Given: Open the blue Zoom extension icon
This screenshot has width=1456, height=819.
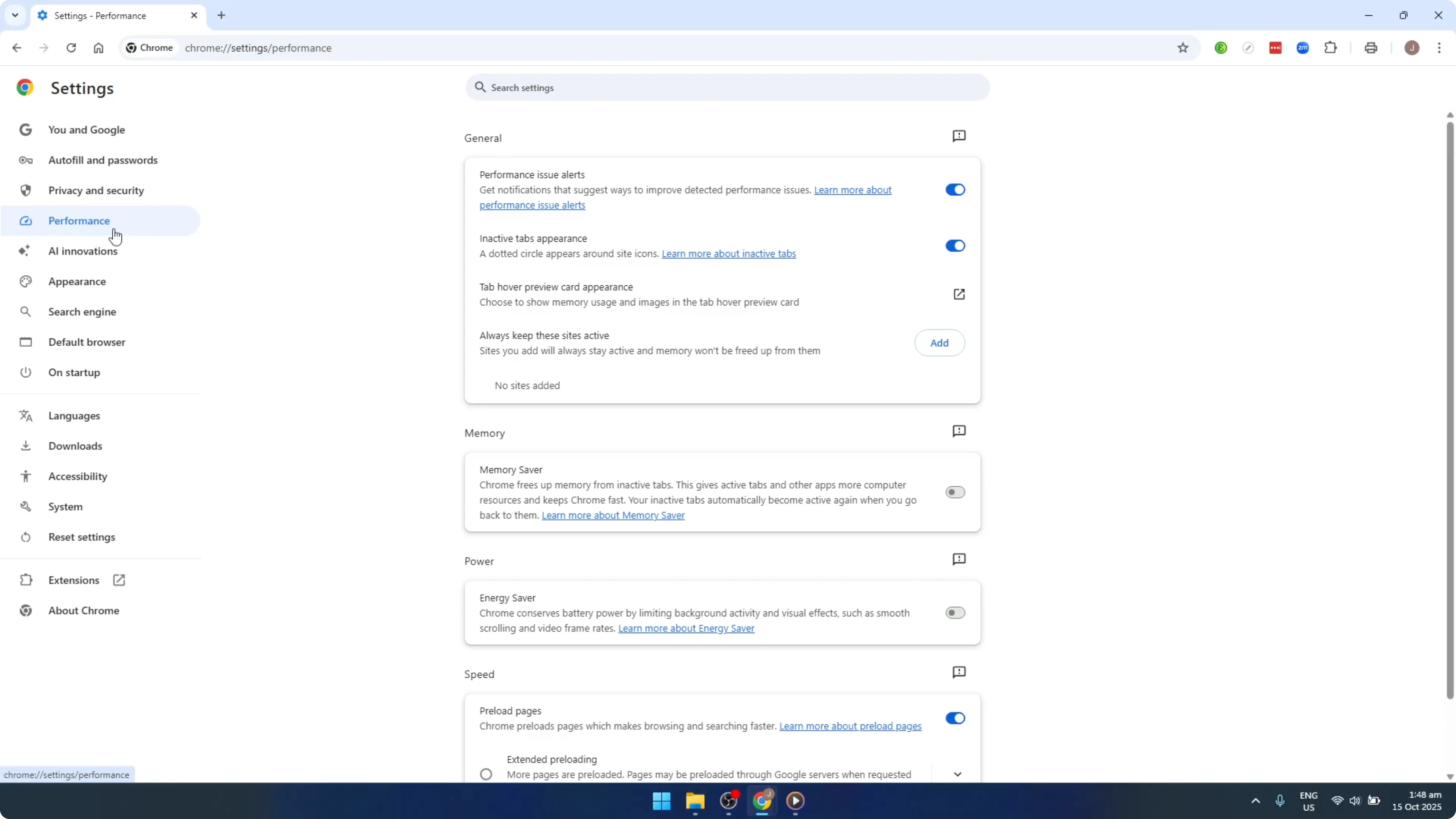Looking at the screenshot, I should coord(1303,48).
